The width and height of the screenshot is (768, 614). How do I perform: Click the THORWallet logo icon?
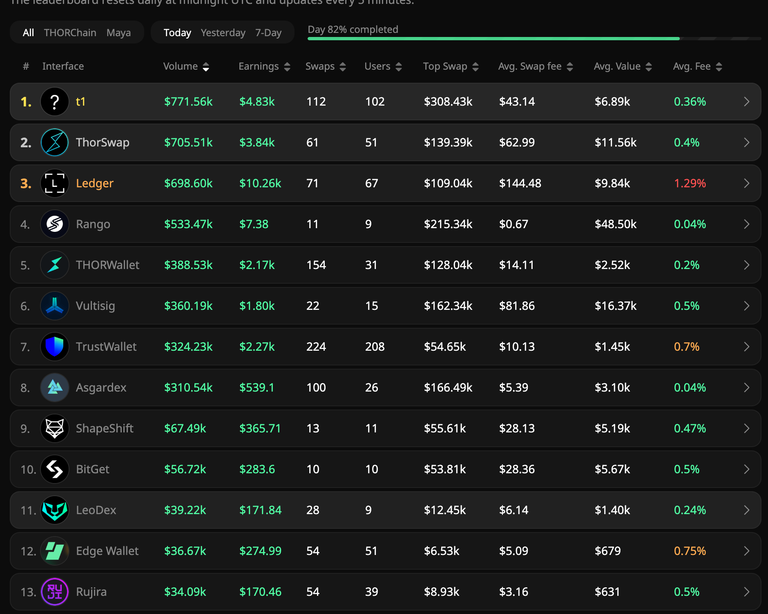(x=54, y=265)
